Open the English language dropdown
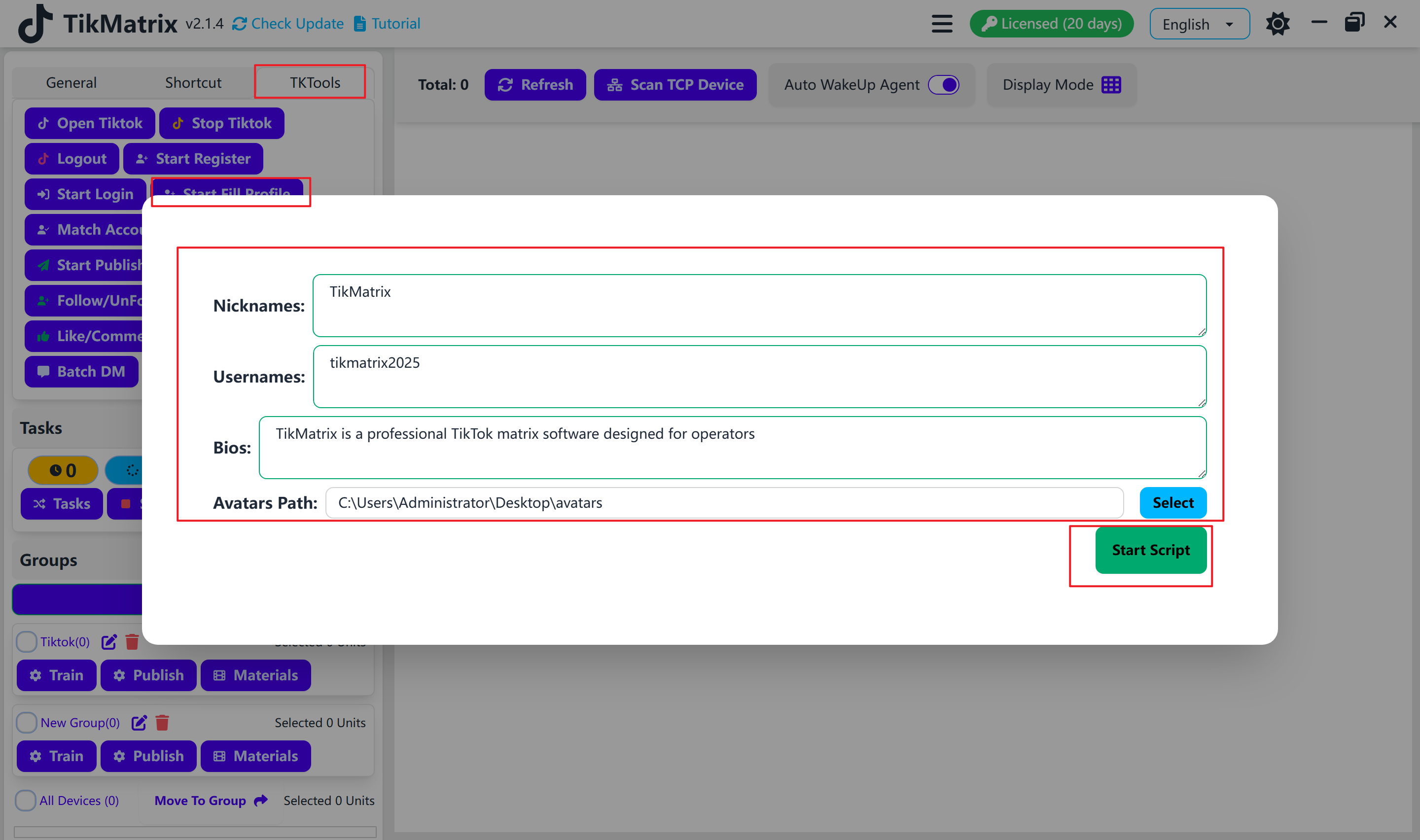 click(x=1199, y=24)
